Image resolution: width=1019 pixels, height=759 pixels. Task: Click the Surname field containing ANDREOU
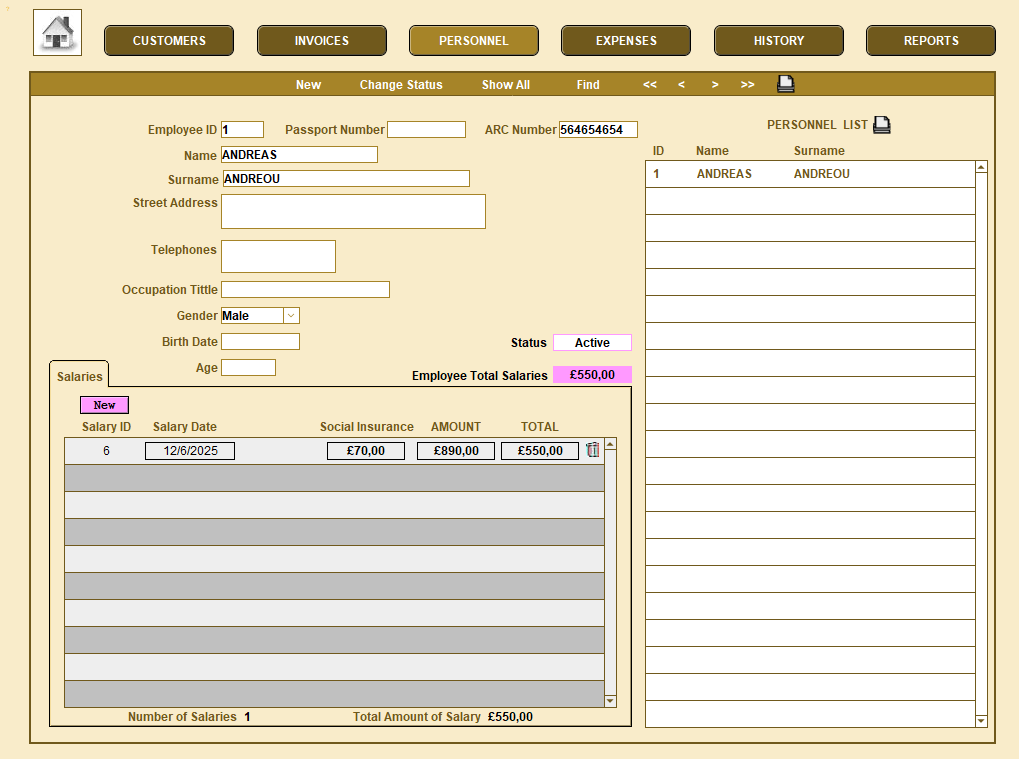(x=346, y=179)
